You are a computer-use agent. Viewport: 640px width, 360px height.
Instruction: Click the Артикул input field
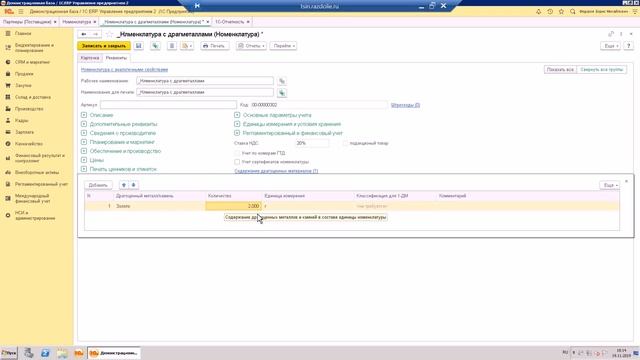(x=168, y=105)
